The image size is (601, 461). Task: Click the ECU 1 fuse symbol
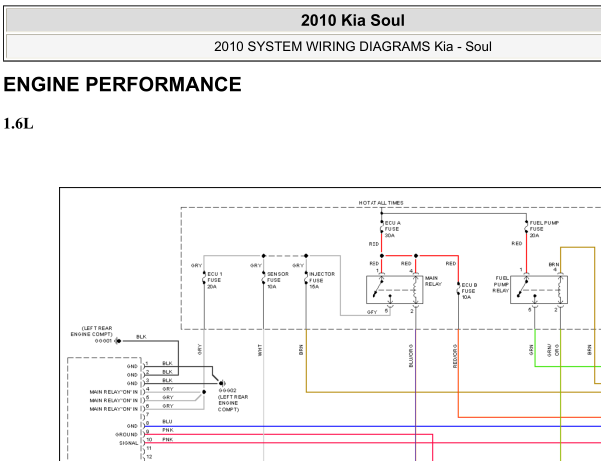204,280
